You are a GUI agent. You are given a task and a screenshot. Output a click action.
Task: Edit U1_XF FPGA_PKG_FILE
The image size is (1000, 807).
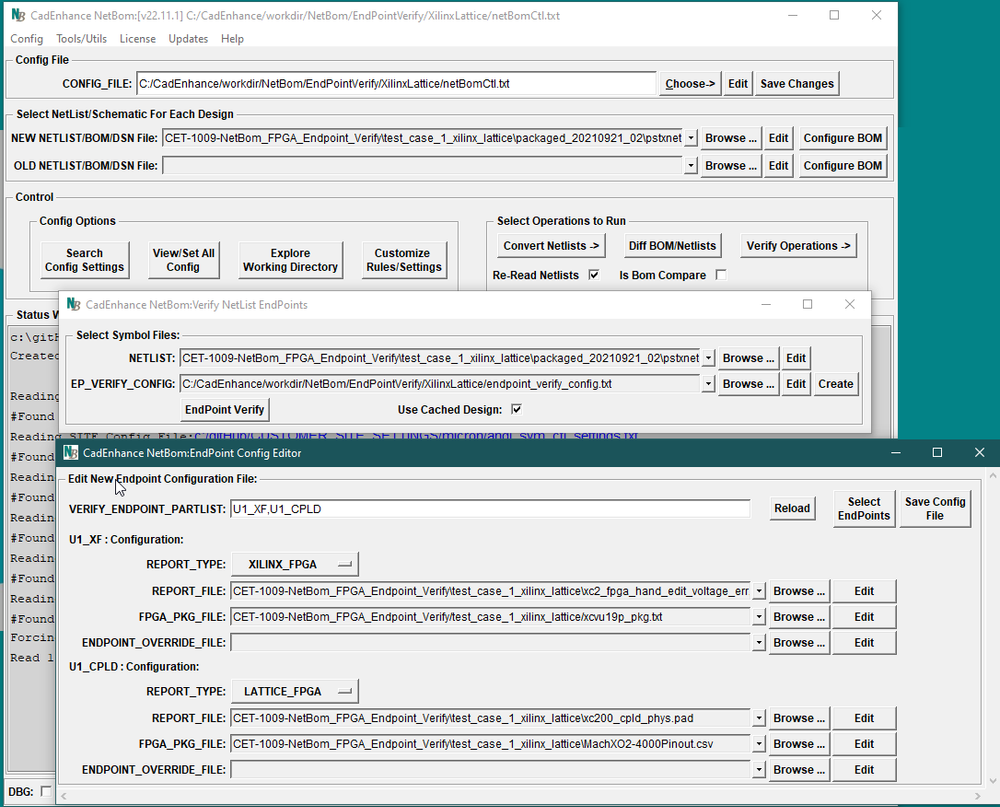(x=864, y=617)
